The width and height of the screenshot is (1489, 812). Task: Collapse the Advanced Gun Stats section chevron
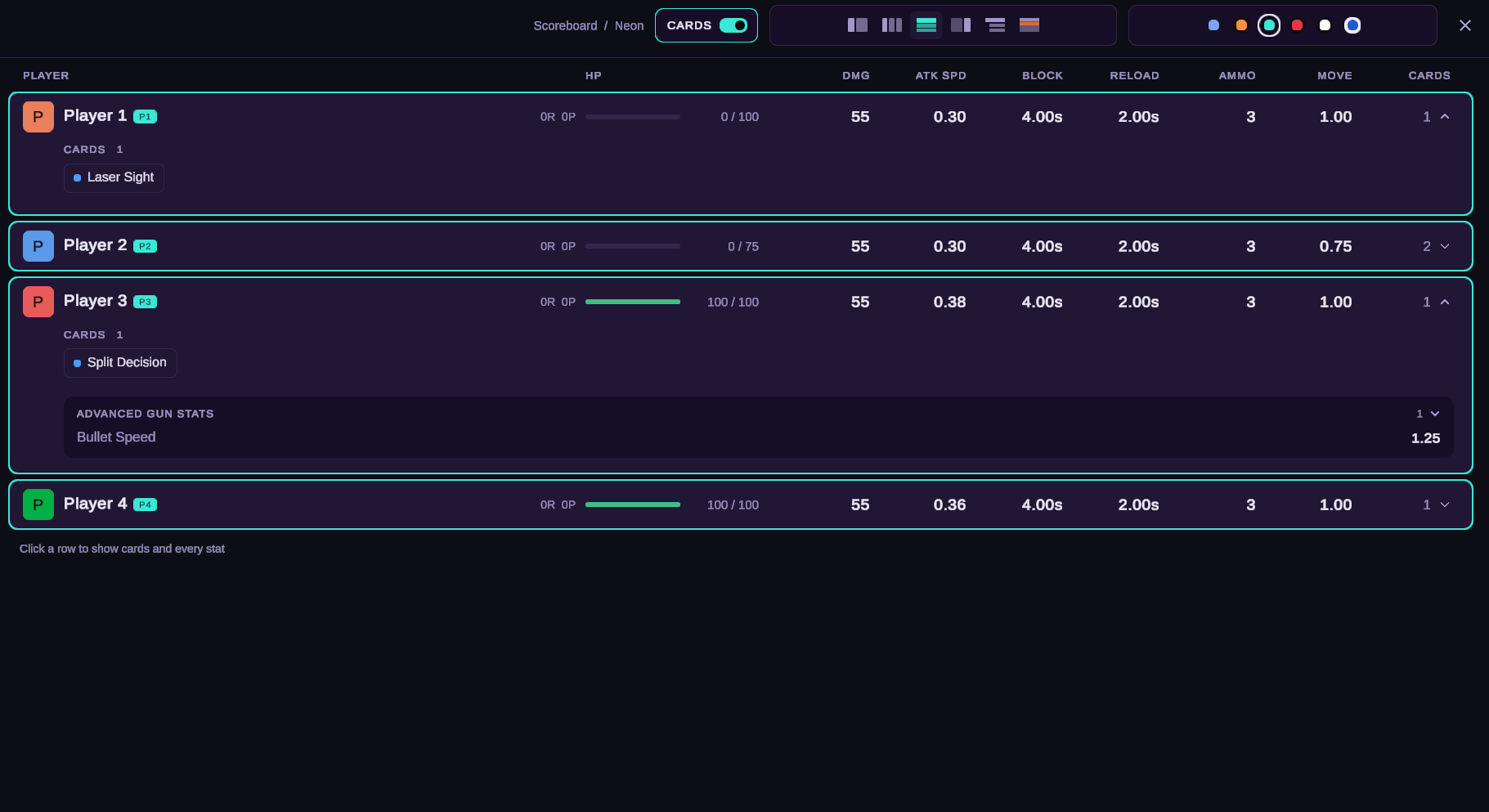(x=1435, y=414)
